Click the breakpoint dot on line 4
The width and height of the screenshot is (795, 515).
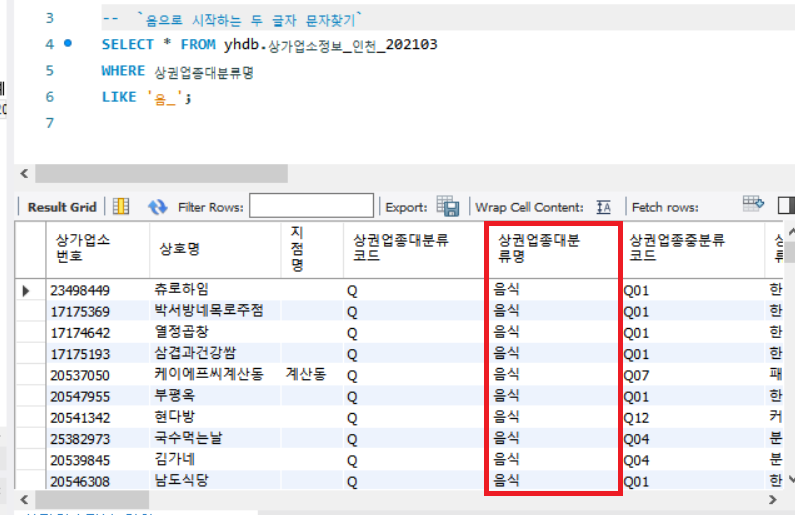coord(68,44)
